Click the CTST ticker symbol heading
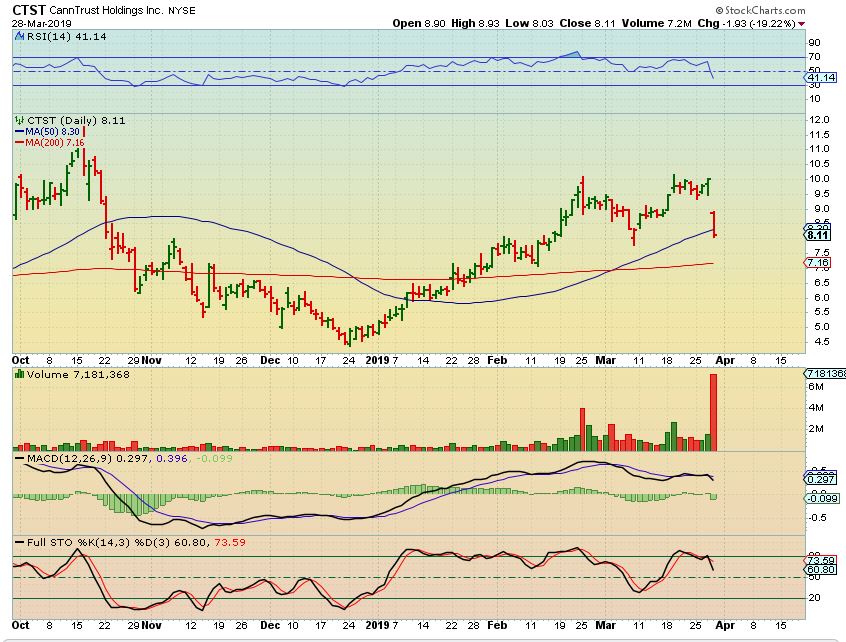Screen dimensions: 846x642 click(29, 10)
